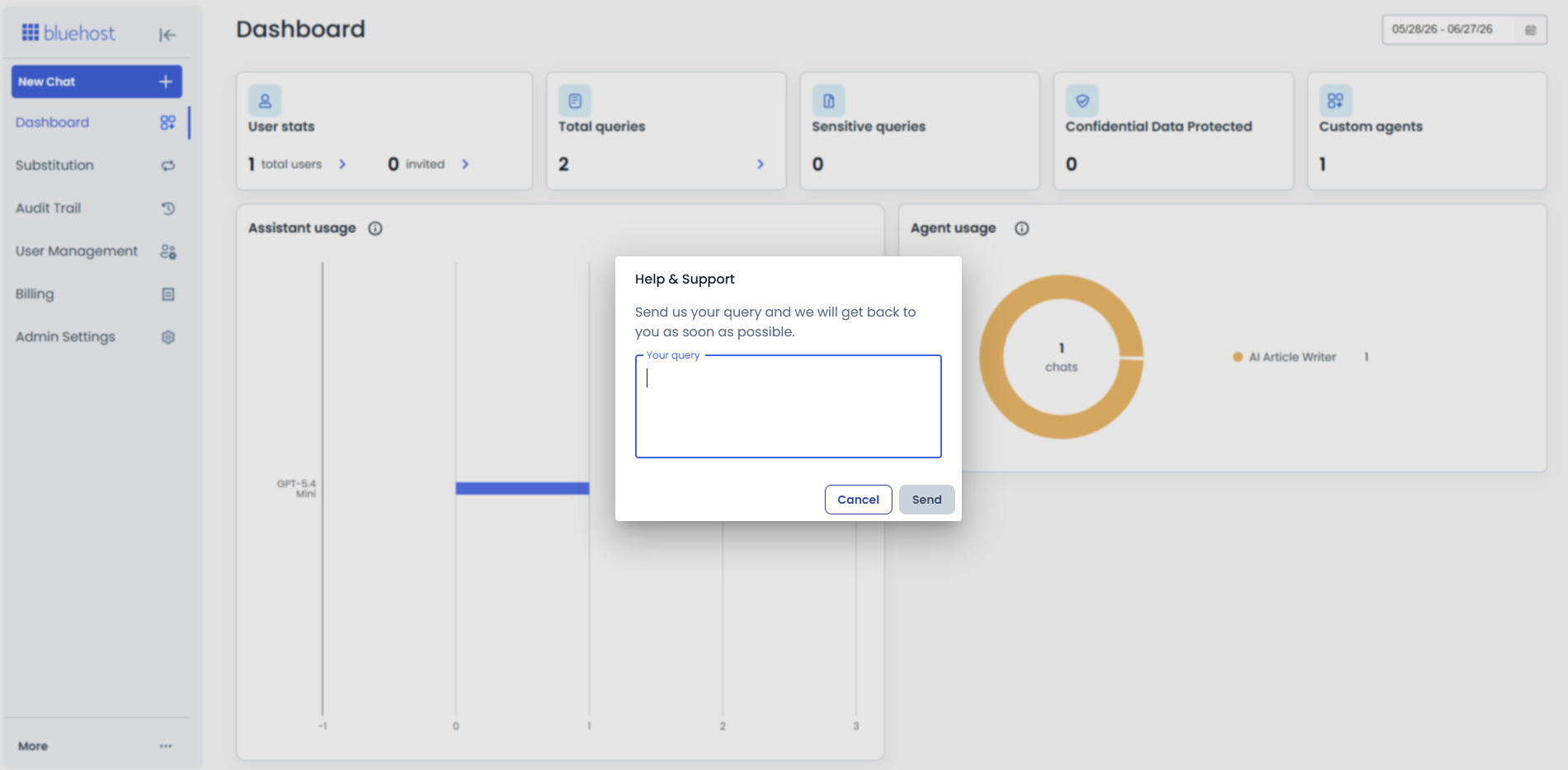Send the support query
This screenshot has height=770, width=1568.
point(926,500)
